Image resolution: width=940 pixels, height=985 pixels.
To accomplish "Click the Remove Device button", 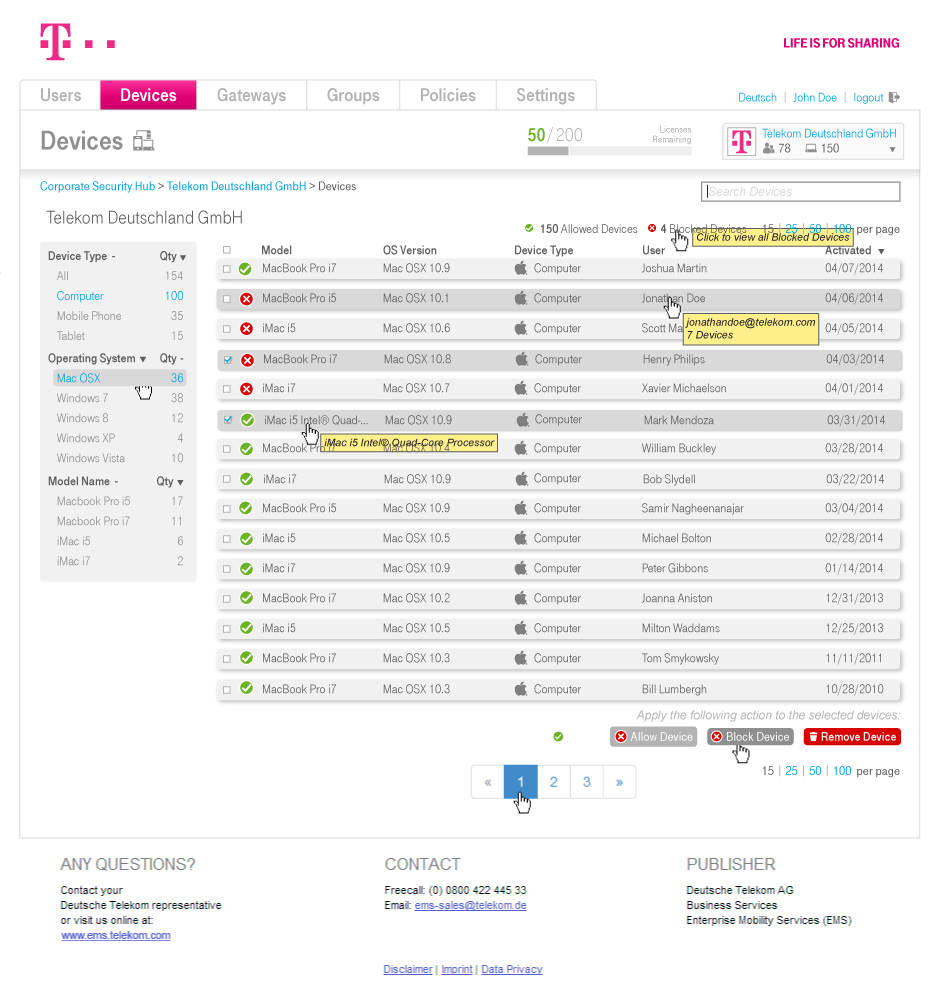I will pos(852,737).
